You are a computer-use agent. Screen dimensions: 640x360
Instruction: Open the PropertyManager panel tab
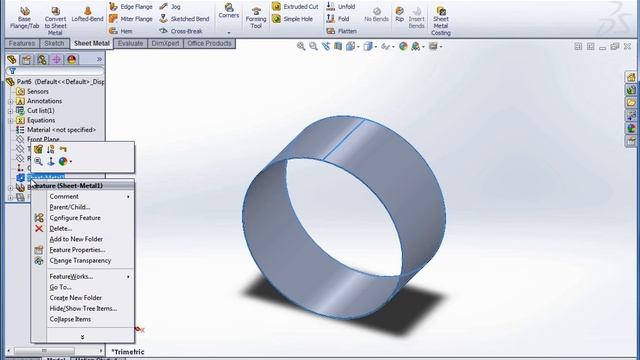[27, 60]
